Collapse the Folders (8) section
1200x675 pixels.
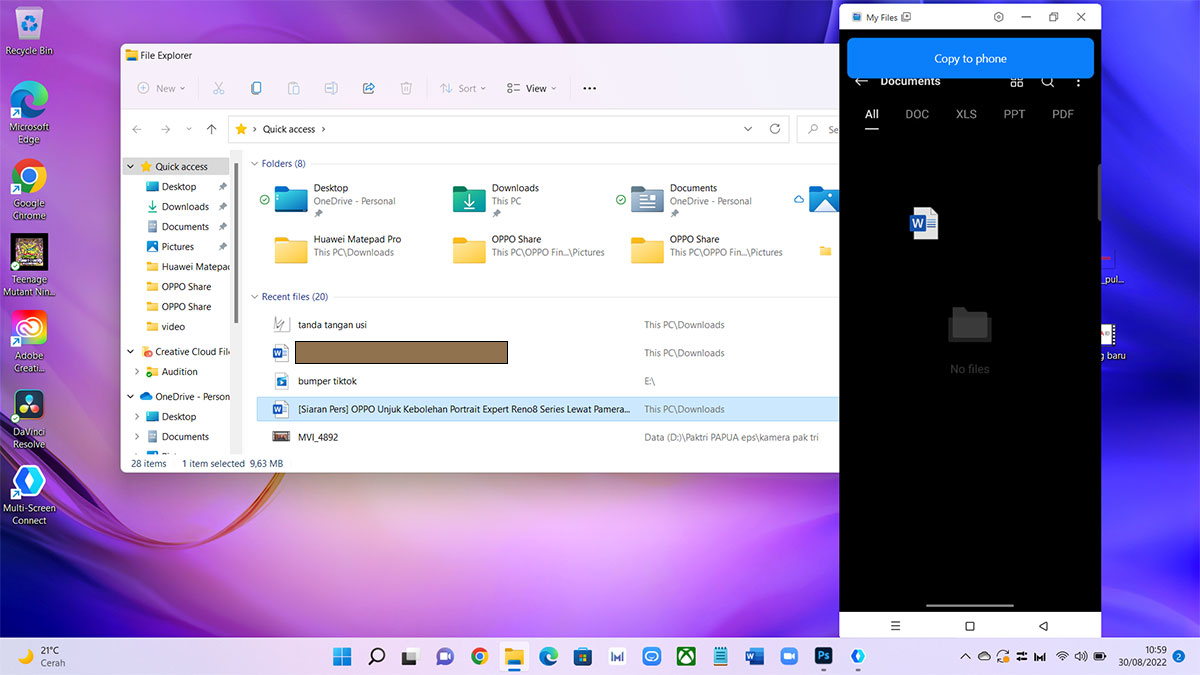pyautogui.click(x=254, y=163)
